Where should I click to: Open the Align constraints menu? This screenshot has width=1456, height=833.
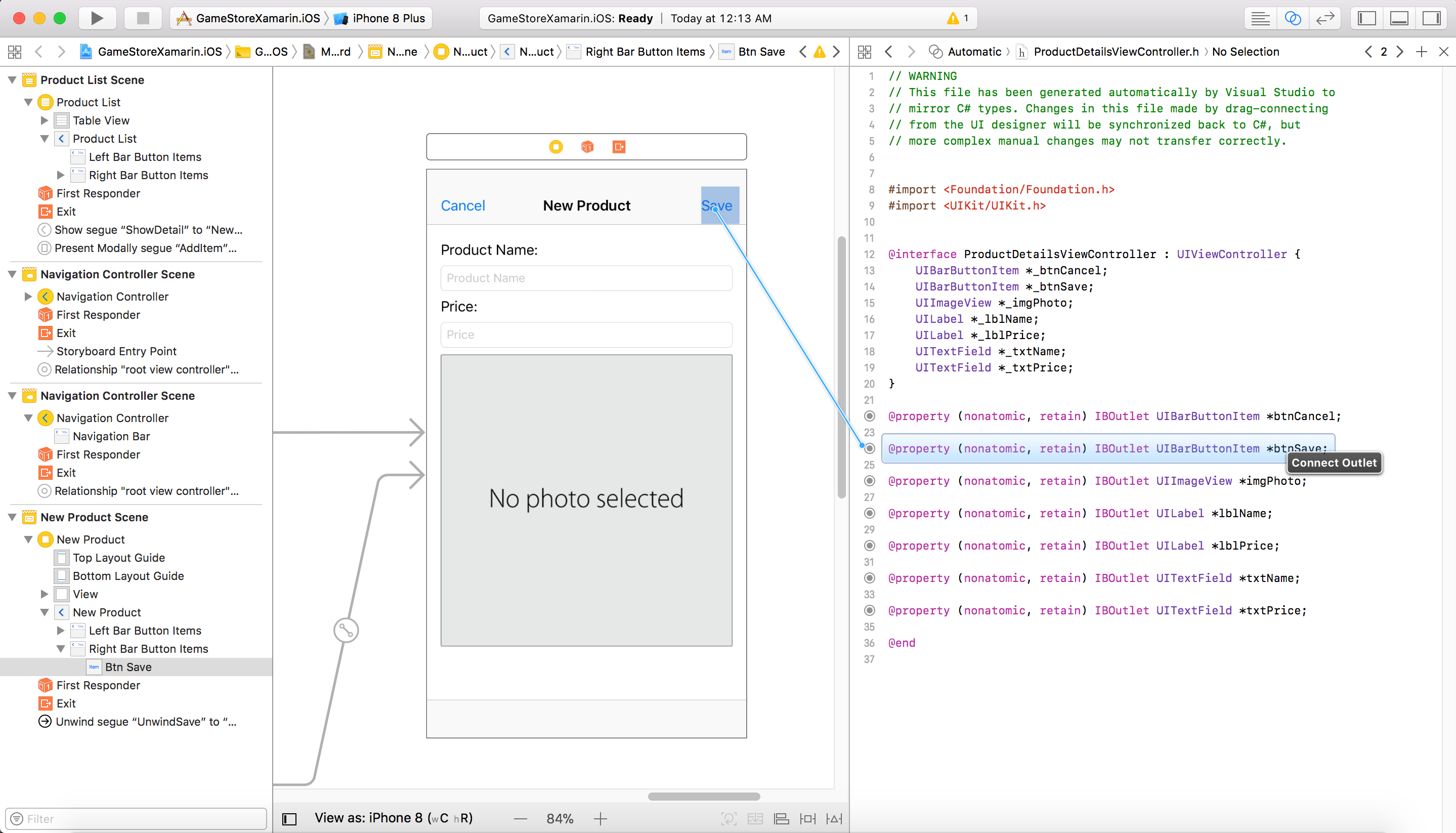pyautogui.click(x=781, y=819)
